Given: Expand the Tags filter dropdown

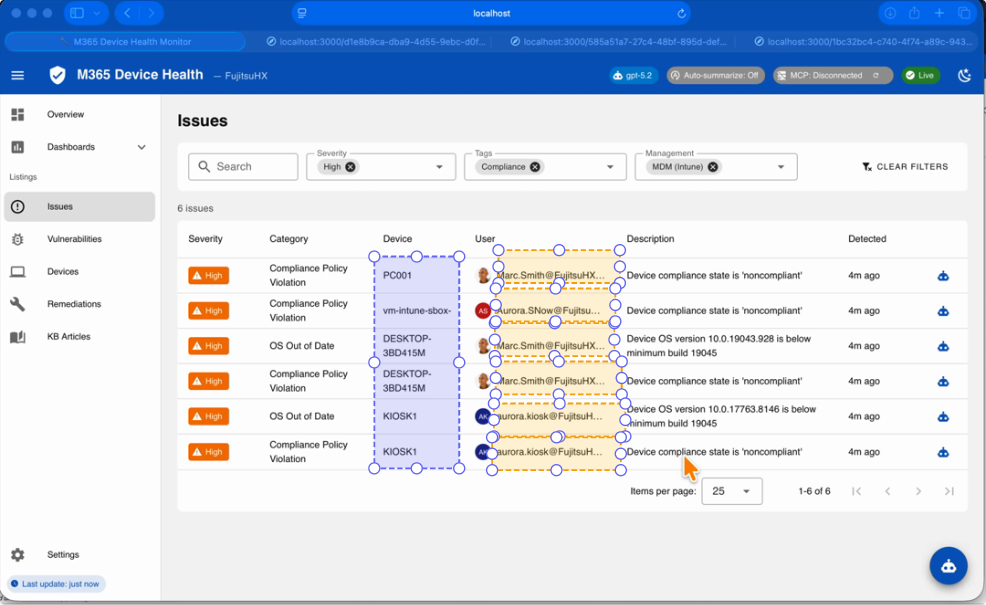Looking at the screenshot, I should pyautogui.click(x=610, y=167).
